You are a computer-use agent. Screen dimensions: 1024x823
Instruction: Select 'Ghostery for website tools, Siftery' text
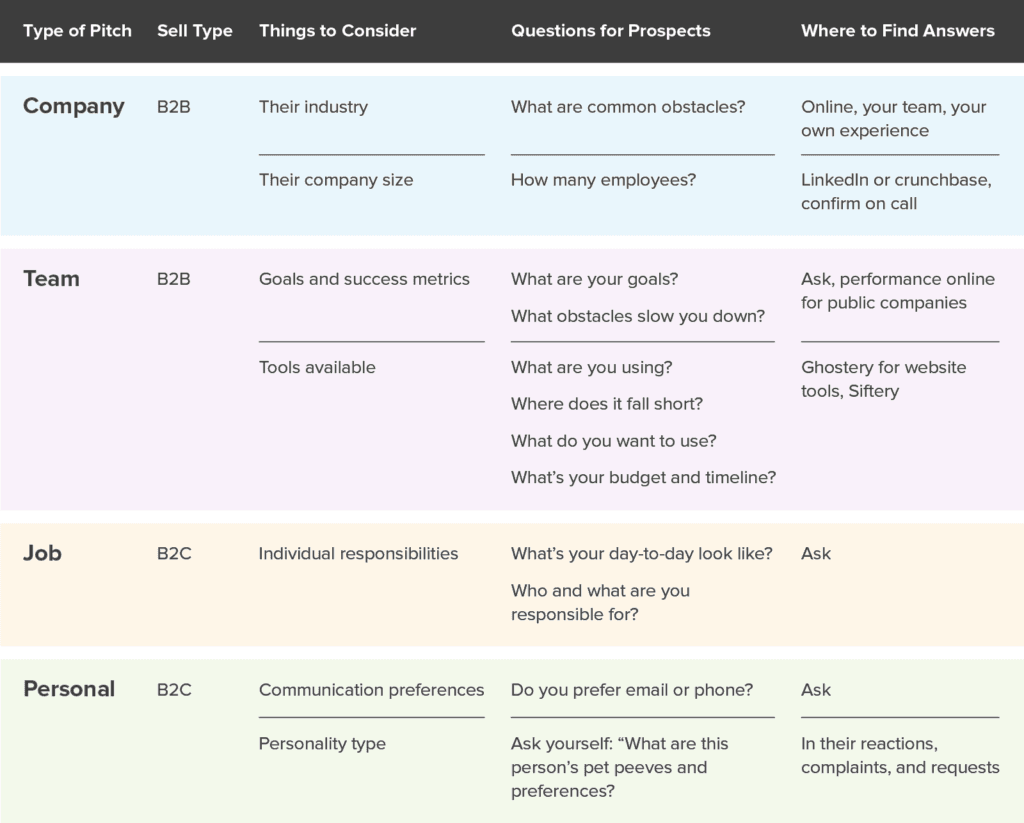pyautogui.click(x=883, y=379)
